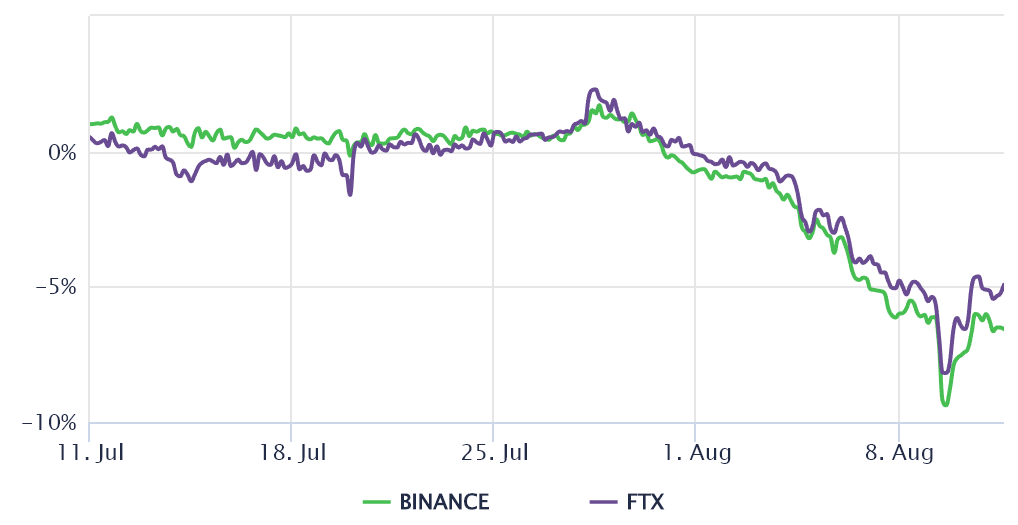Click the 0% y-axis label
Screen dimensions: 1018x525
64,153
